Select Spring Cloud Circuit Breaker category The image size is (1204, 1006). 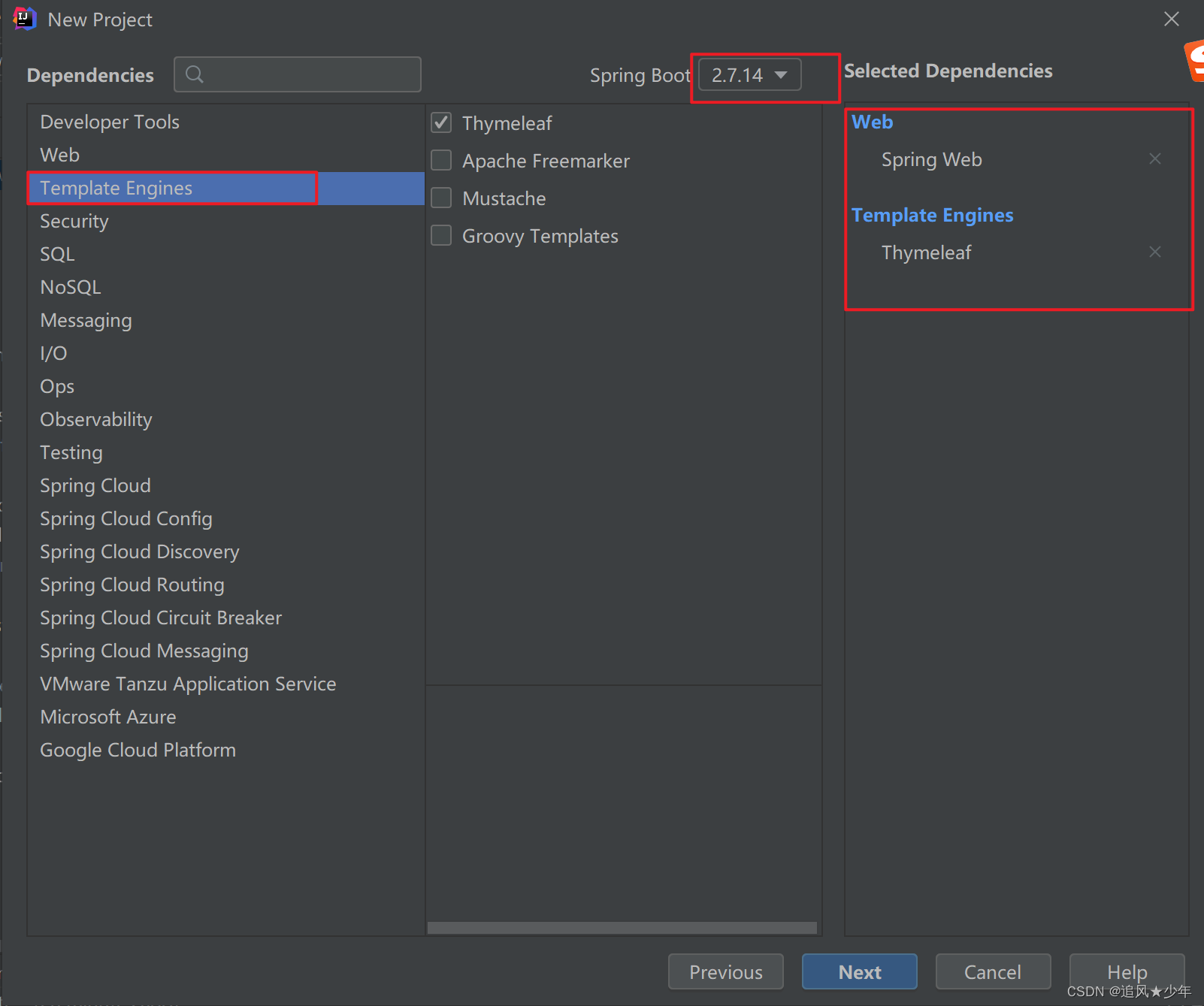tap(226, 618)
